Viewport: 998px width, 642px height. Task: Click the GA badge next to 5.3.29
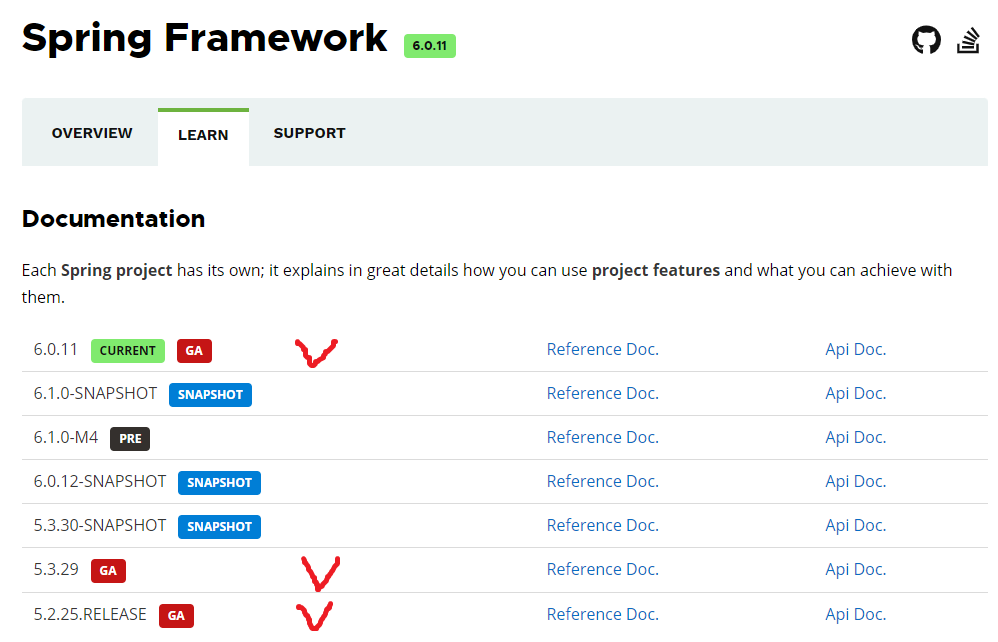(x=108, y=571)
